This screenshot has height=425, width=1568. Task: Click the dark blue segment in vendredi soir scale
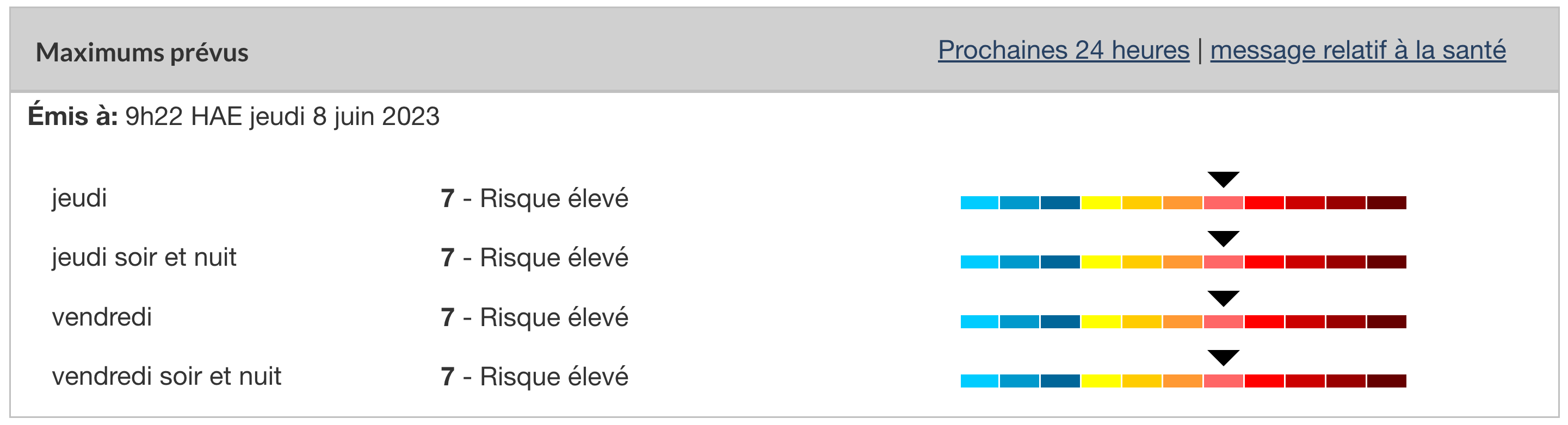click(1060, 381)
